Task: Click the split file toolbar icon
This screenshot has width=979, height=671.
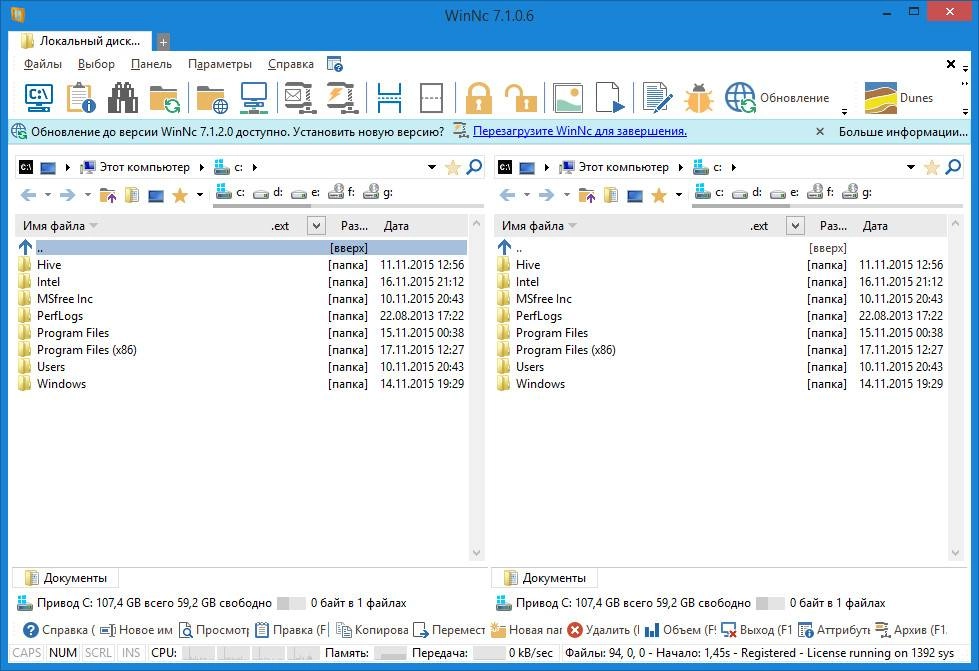Action: pyautogui.click(x=389, y=98)
